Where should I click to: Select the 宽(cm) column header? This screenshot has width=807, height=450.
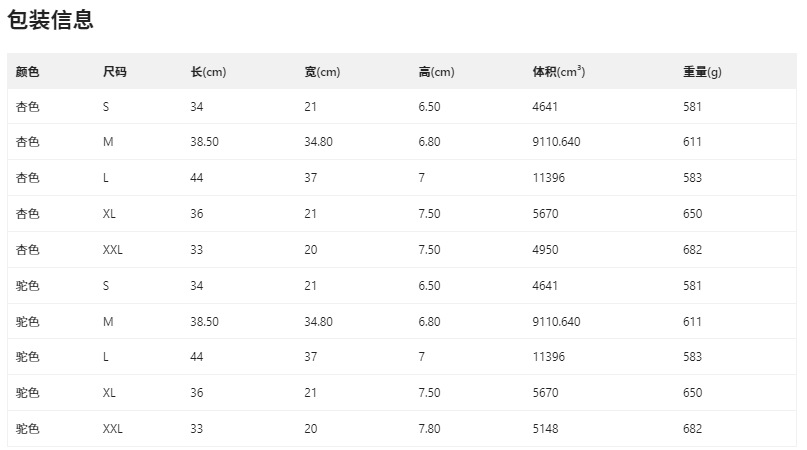tap(322, 72)
